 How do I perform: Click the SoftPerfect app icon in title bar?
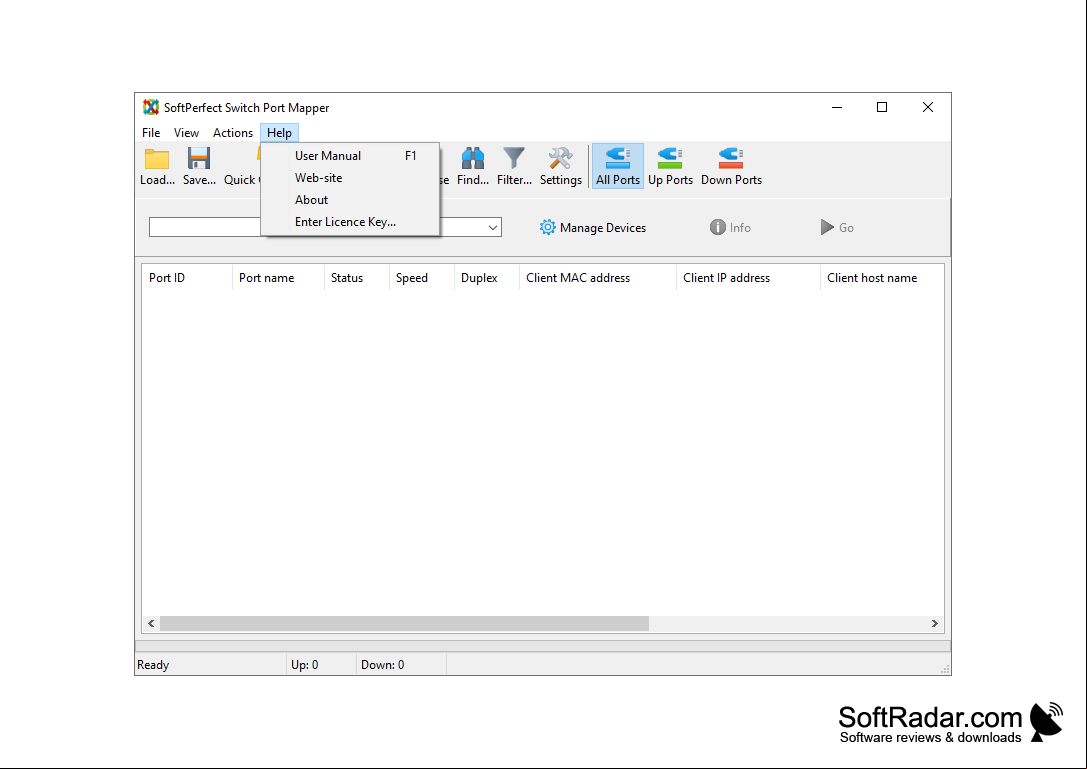click(150, 107)
